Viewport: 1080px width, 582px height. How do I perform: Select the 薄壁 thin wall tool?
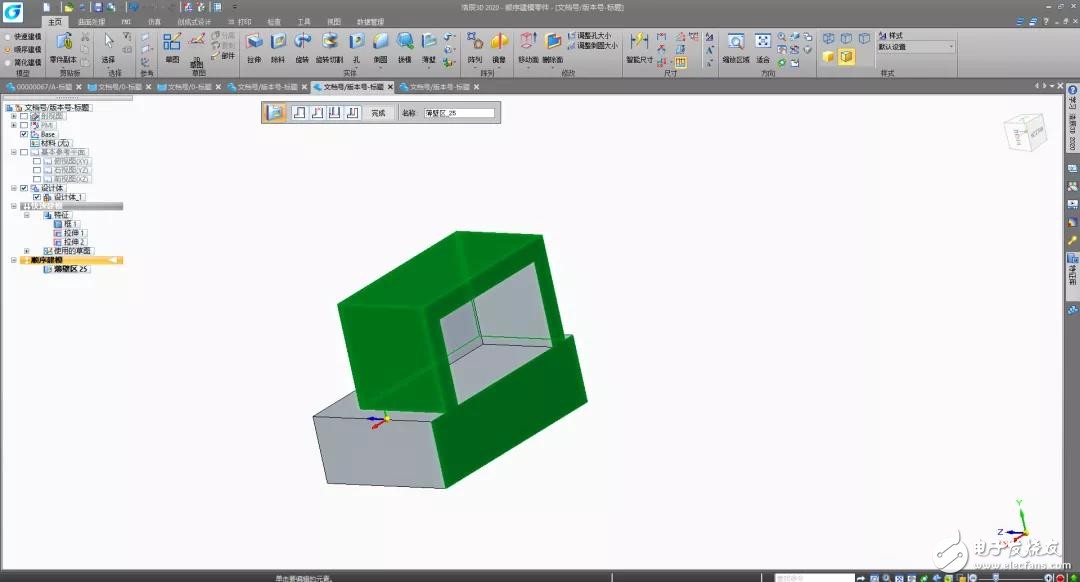pyautogui.click(x=428, y=48)
